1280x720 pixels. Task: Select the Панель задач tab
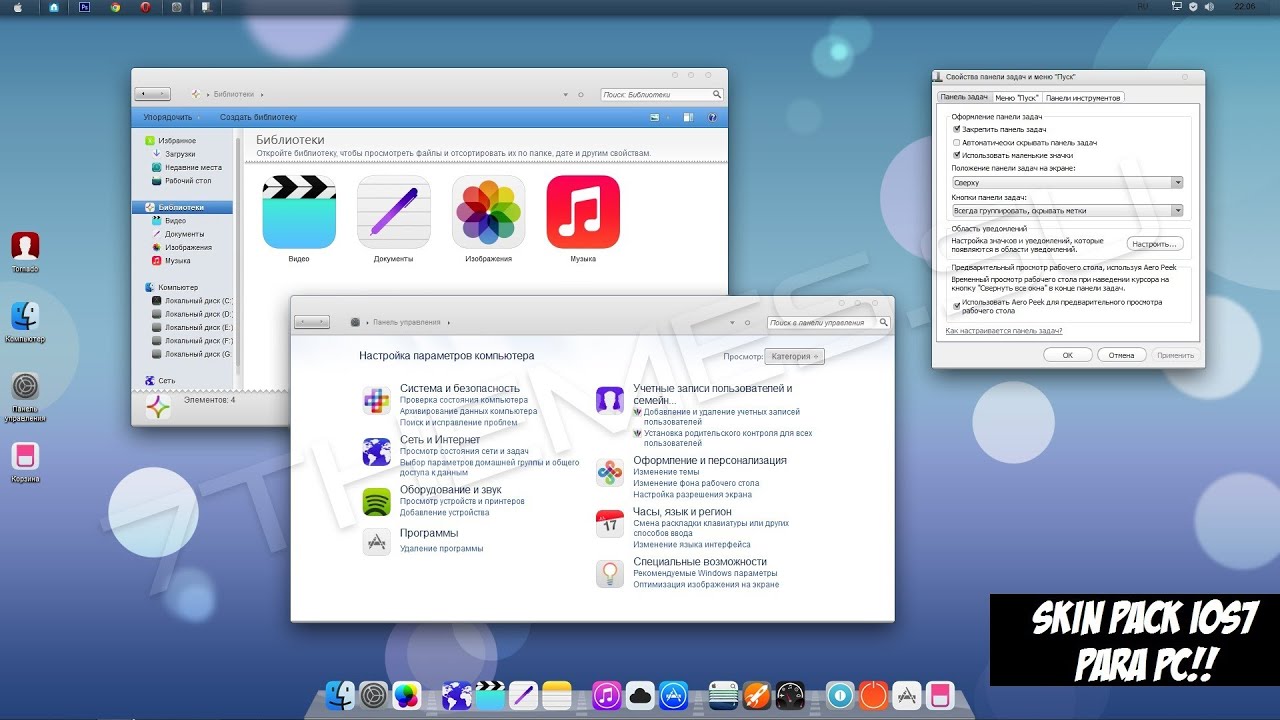(964, 97)
